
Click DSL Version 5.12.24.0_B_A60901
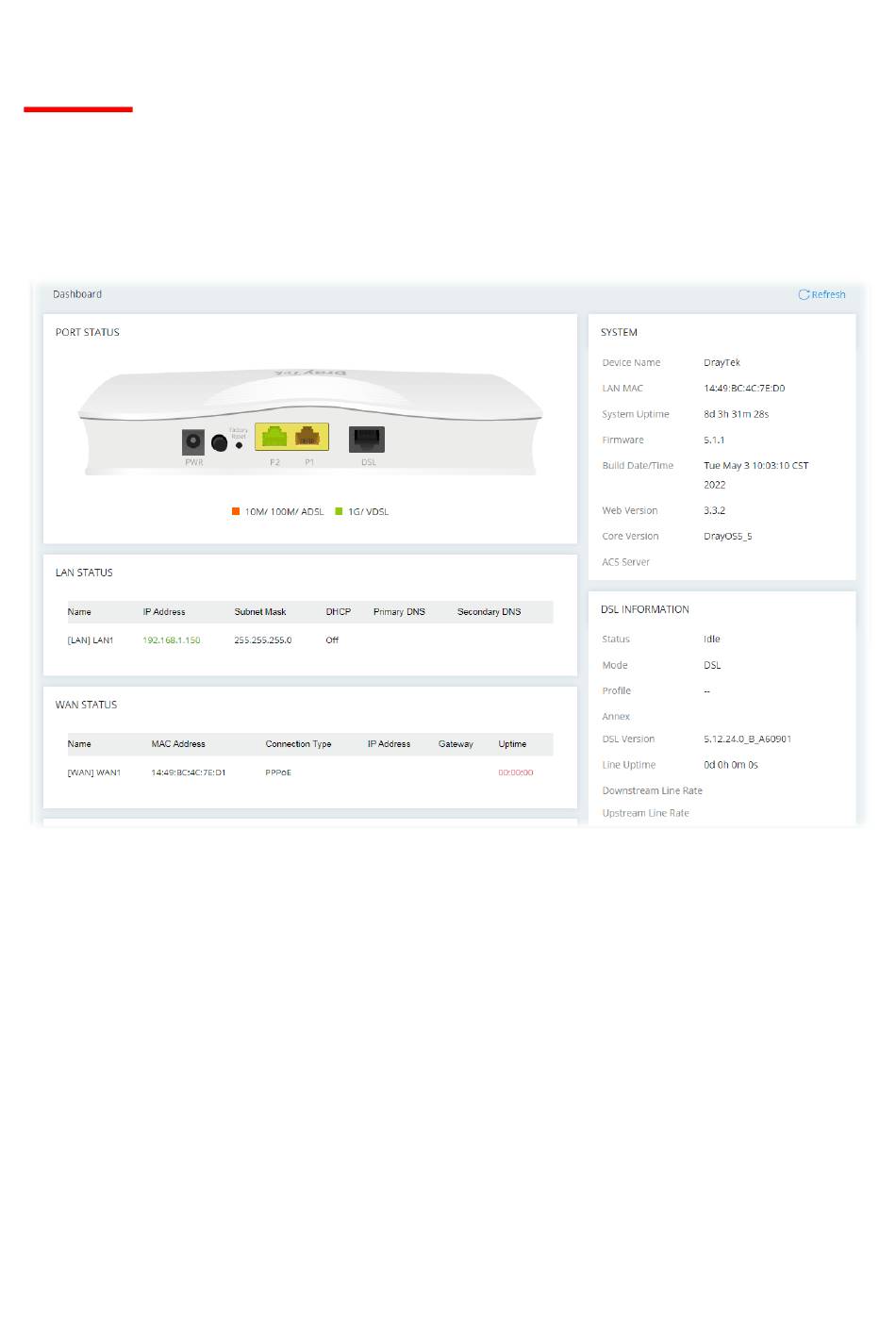point(747,739)
